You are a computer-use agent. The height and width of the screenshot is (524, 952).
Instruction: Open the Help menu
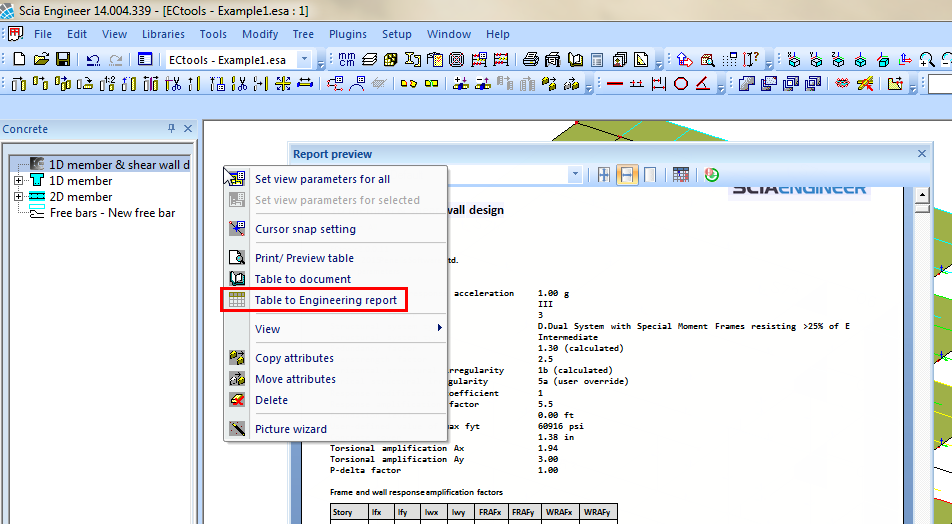tap(498, 34)
